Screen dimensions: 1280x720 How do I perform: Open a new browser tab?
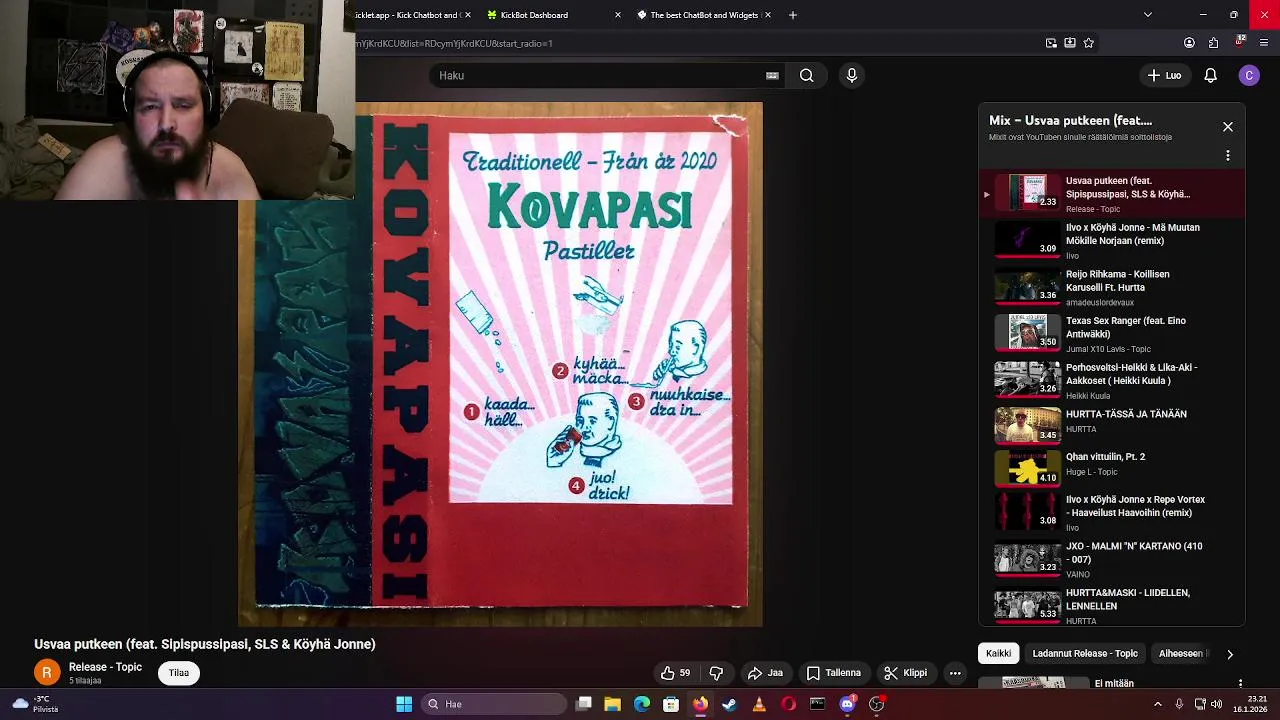(792, 15)
